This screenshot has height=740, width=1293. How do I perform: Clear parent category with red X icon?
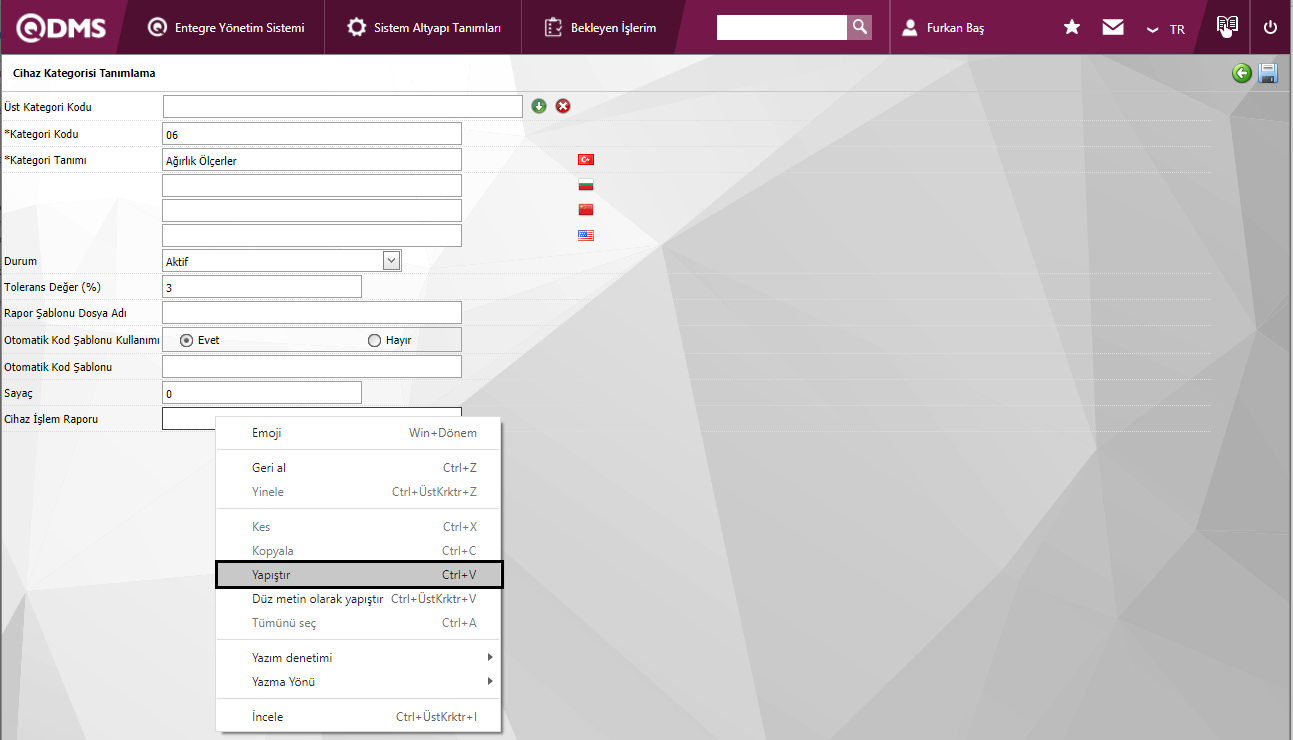click(563, 106)
